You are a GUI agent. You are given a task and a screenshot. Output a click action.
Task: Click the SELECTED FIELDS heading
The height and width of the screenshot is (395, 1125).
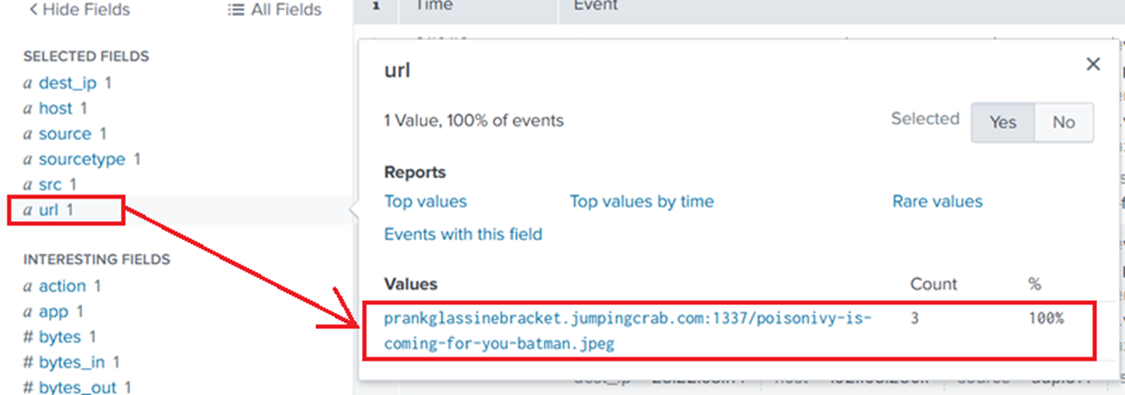[x=86, y=56]
